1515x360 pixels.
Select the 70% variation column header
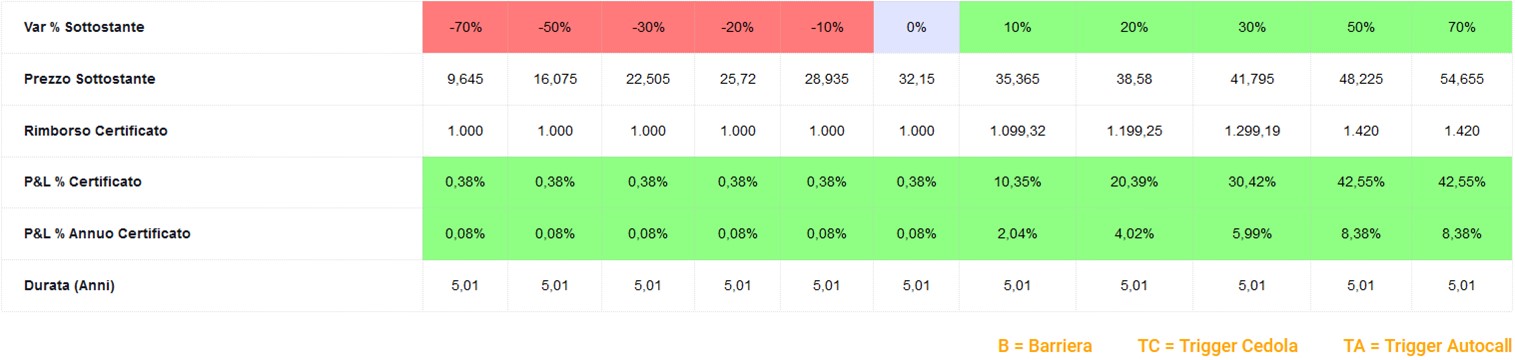[1461, 27]
